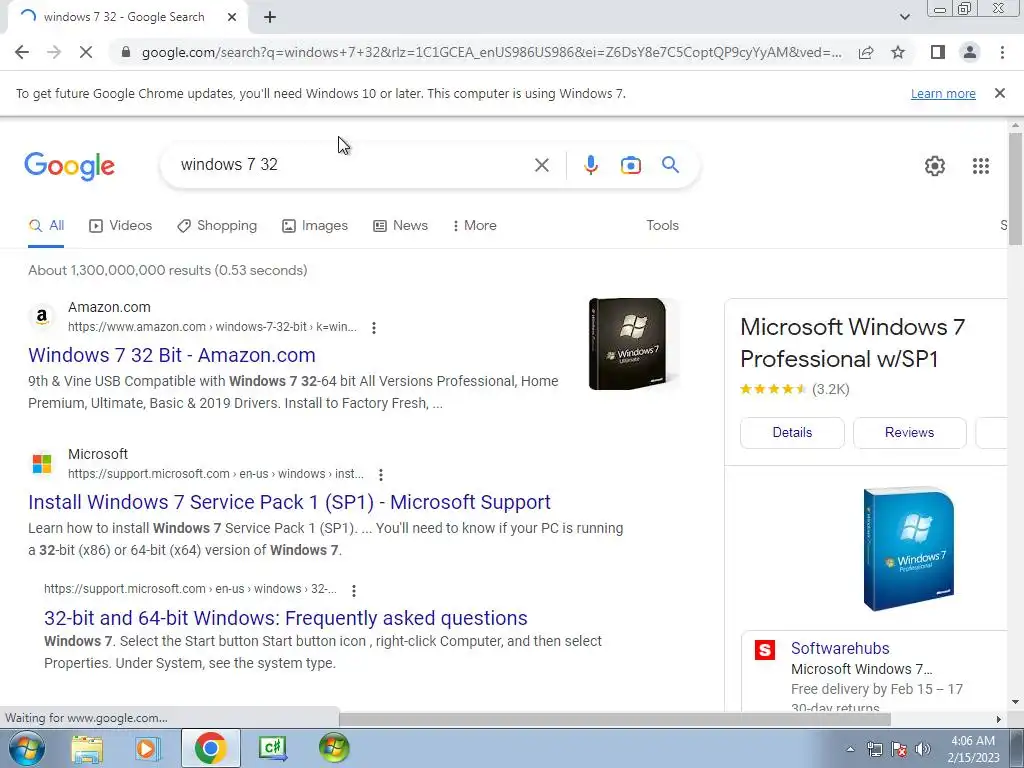Open product Details in the knowledge panel
Viewport: 1024px width, 768px height.
click(x=792, y=432)
